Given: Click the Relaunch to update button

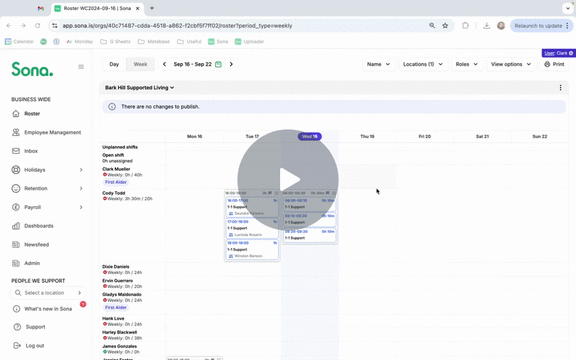Looking at the screenshot, I should tap(541, 26).
